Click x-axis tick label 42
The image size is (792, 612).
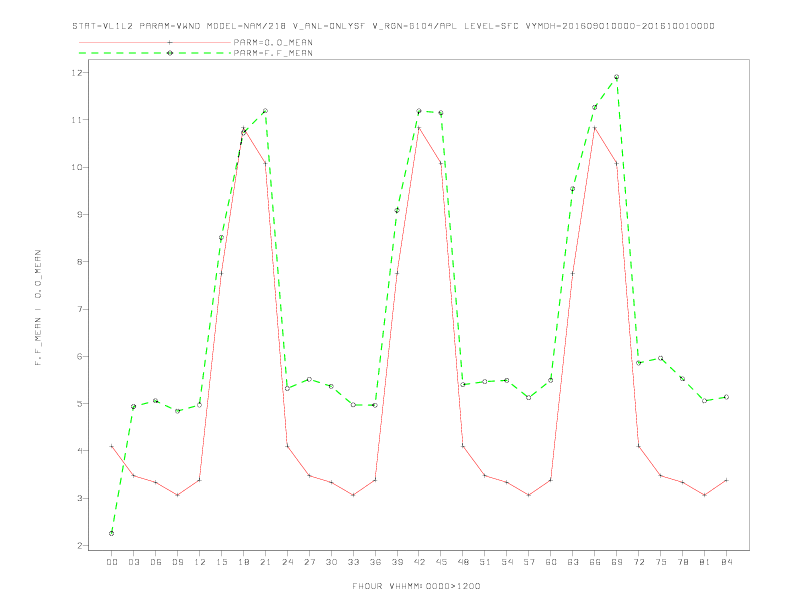(x=419, y=562)
